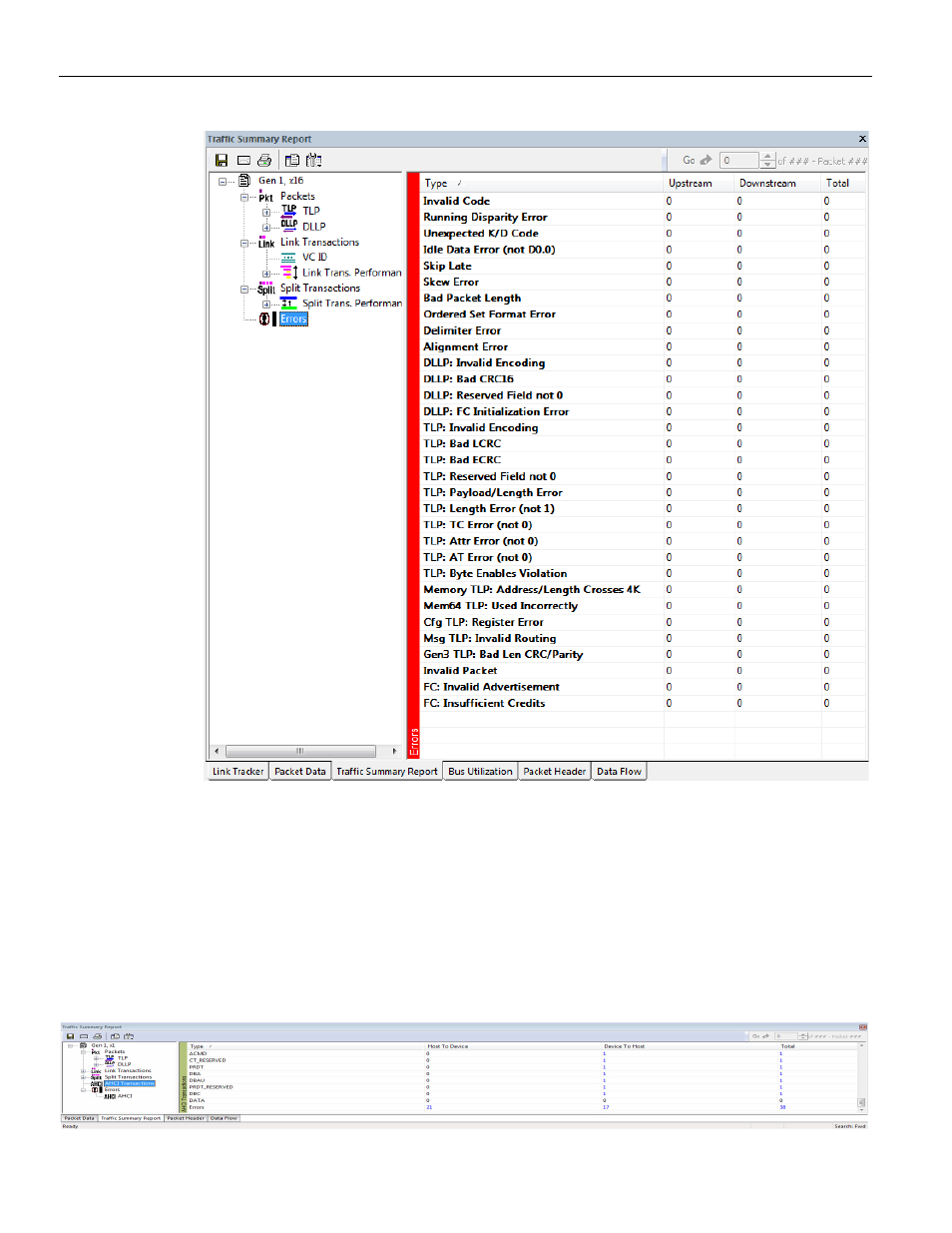This screenshot has width=952, height=1233.
Task: Select the VC ID tree item
Action: pyautogui.click(x=315, y=258)
